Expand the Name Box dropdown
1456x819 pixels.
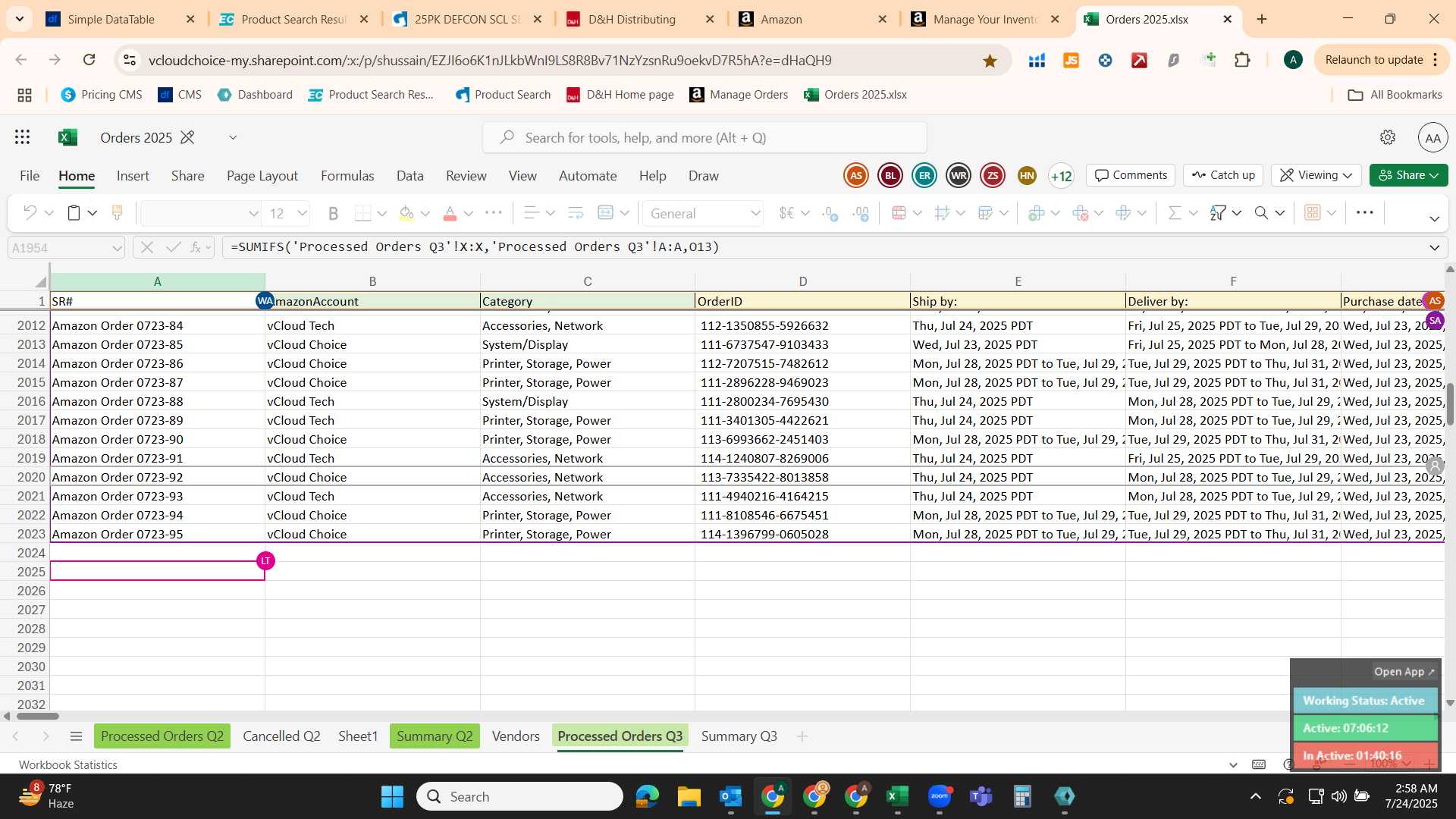[117, 248]
